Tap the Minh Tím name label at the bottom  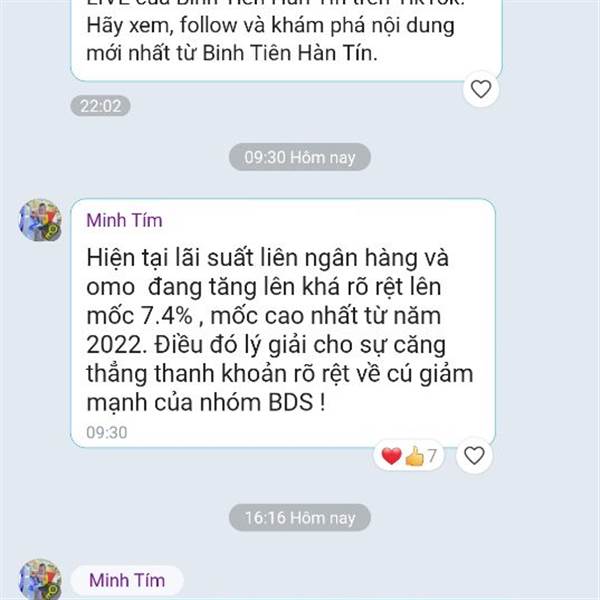click(x=127, y=580)
